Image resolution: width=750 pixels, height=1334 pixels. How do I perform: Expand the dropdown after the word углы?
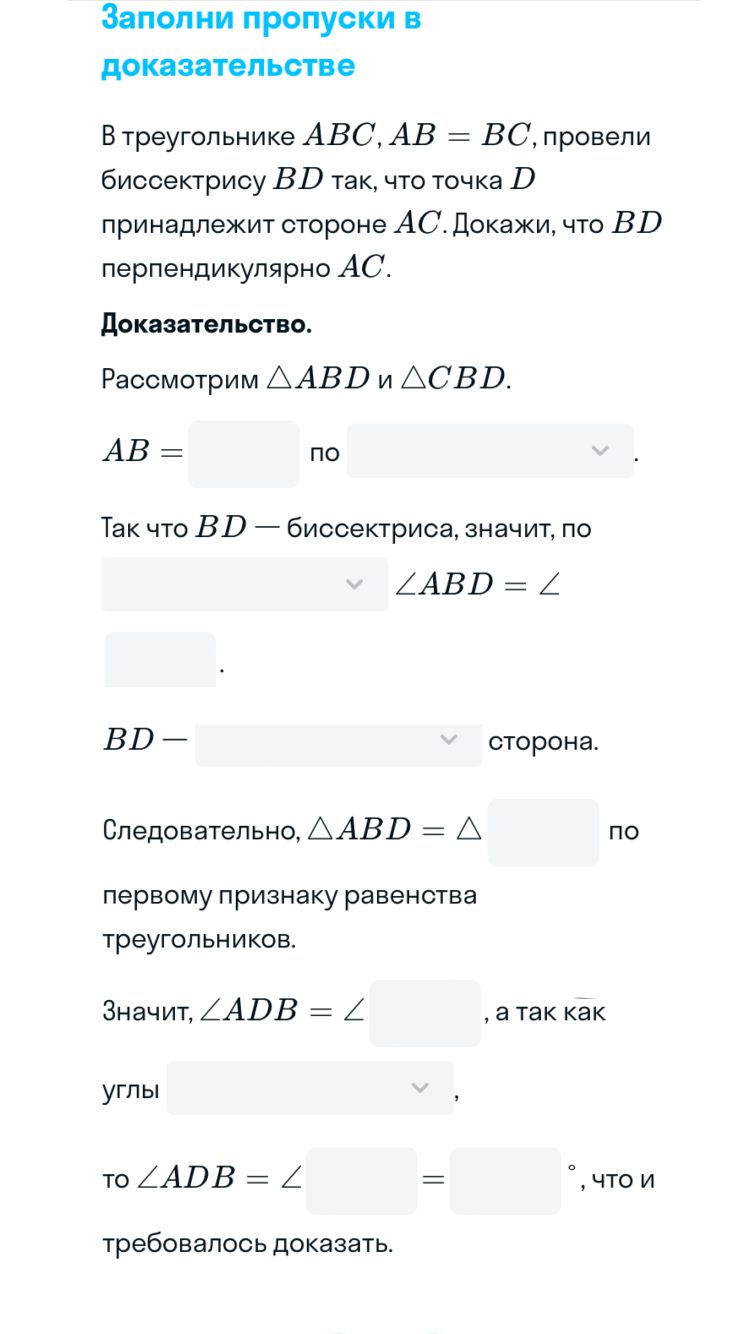[310, 1088]
